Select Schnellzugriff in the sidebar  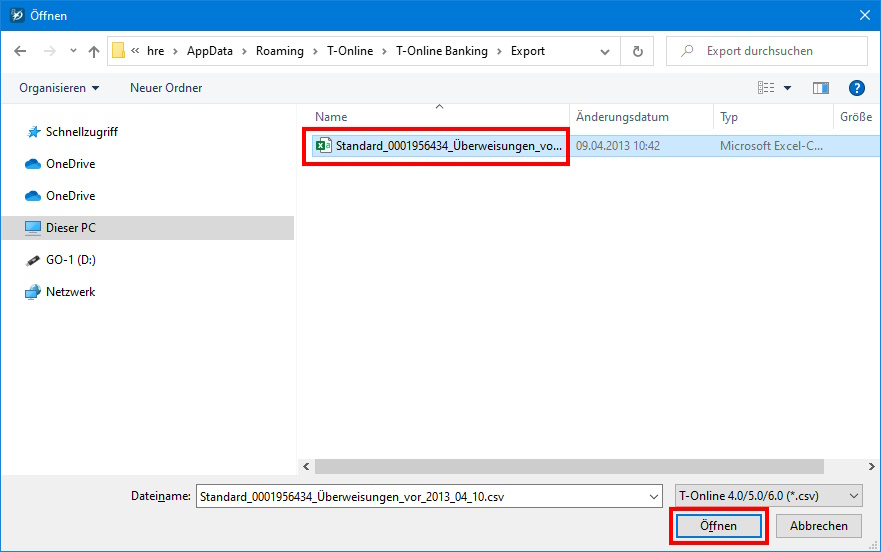pyautogui.click(x=82, y=132)
